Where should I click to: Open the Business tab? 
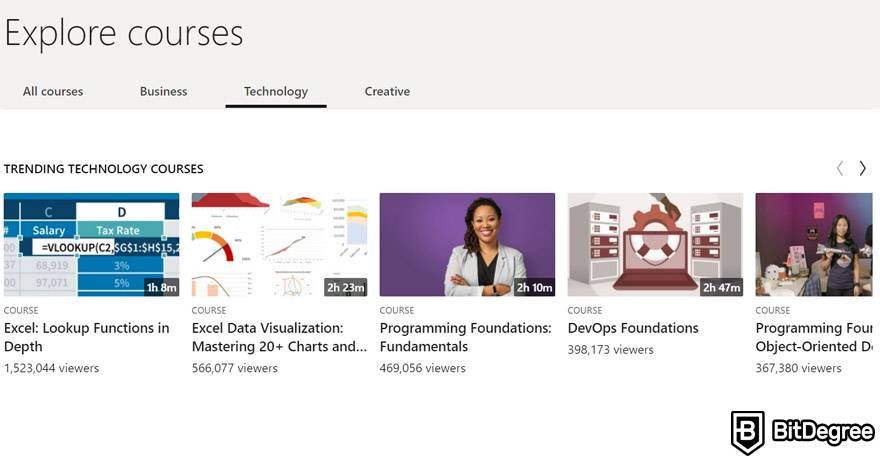pos(163,92)
